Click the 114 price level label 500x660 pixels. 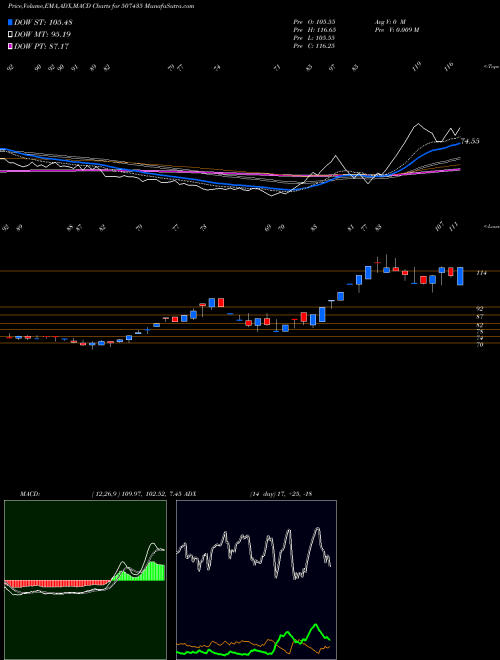pyautogui.click(x=481, y=273)
